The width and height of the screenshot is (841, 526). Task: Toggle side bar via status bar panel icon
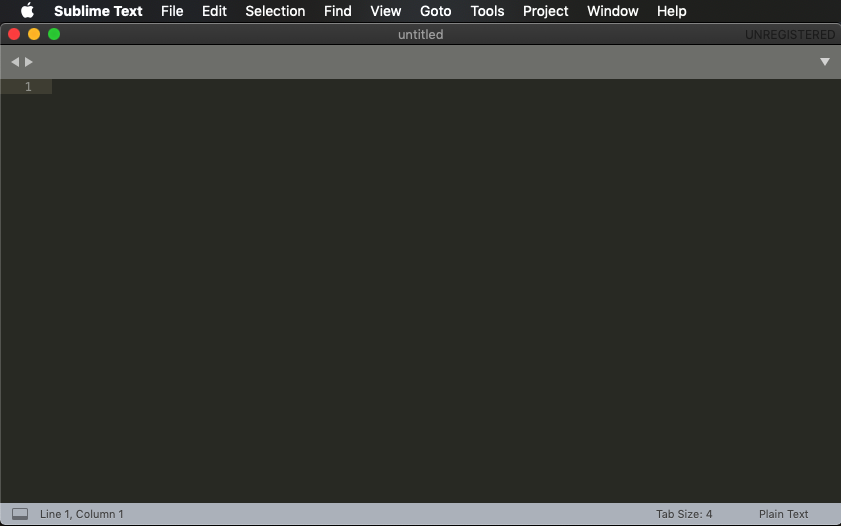coord(20,514)
